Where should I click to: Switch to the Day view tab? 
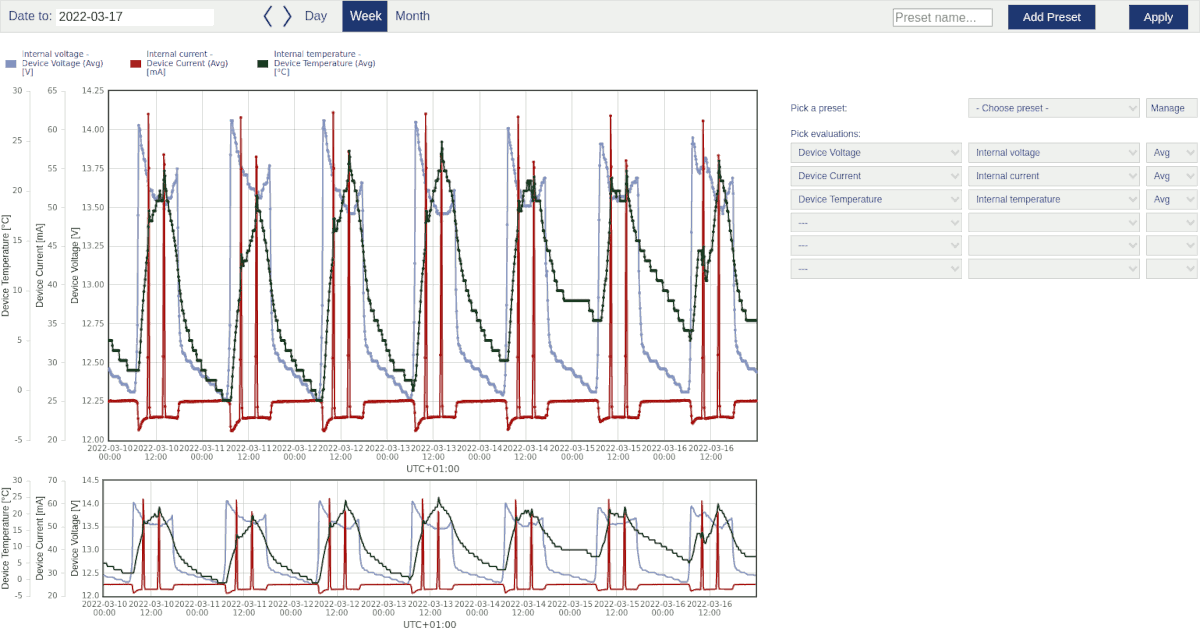point(316,16)
